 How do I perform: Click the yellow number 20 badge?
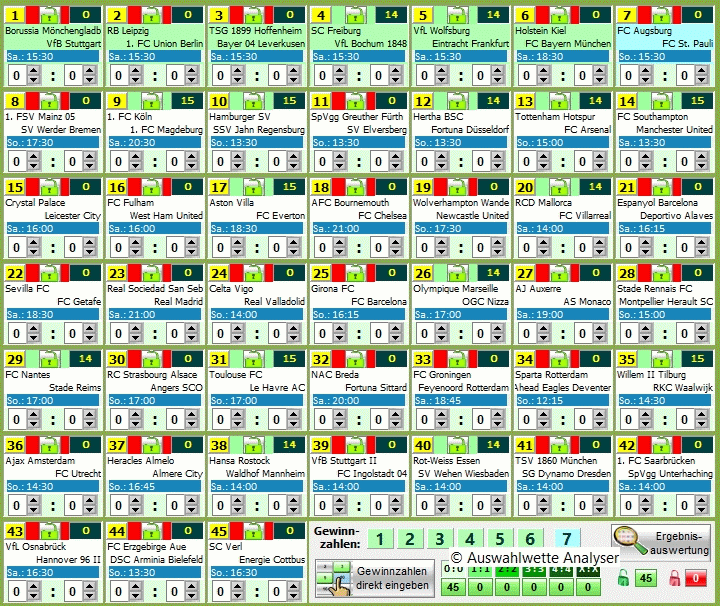pos(525,187)
